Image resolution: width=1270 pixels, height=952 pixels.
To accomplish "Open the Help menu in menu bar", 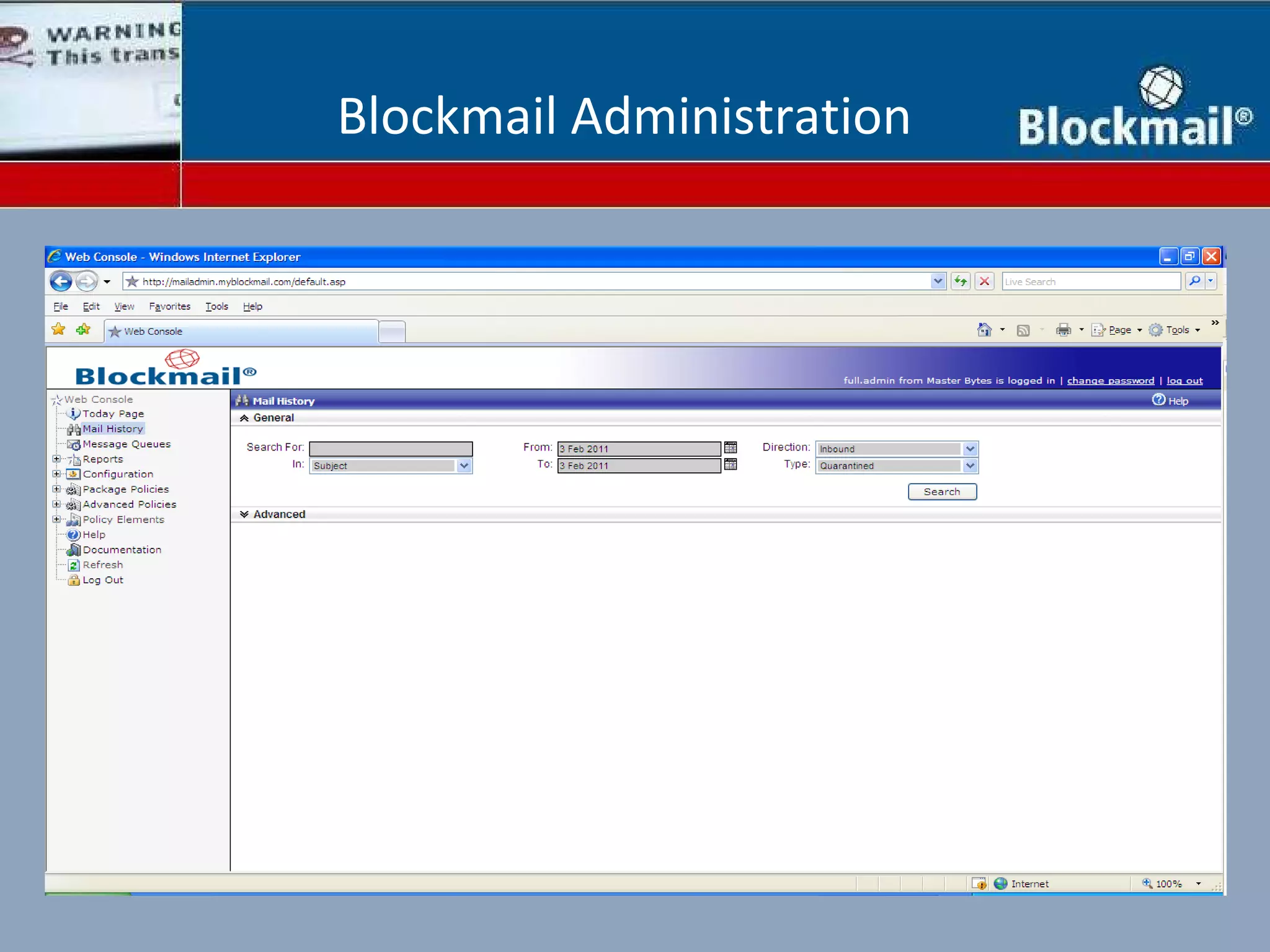I will coord(252,306).
